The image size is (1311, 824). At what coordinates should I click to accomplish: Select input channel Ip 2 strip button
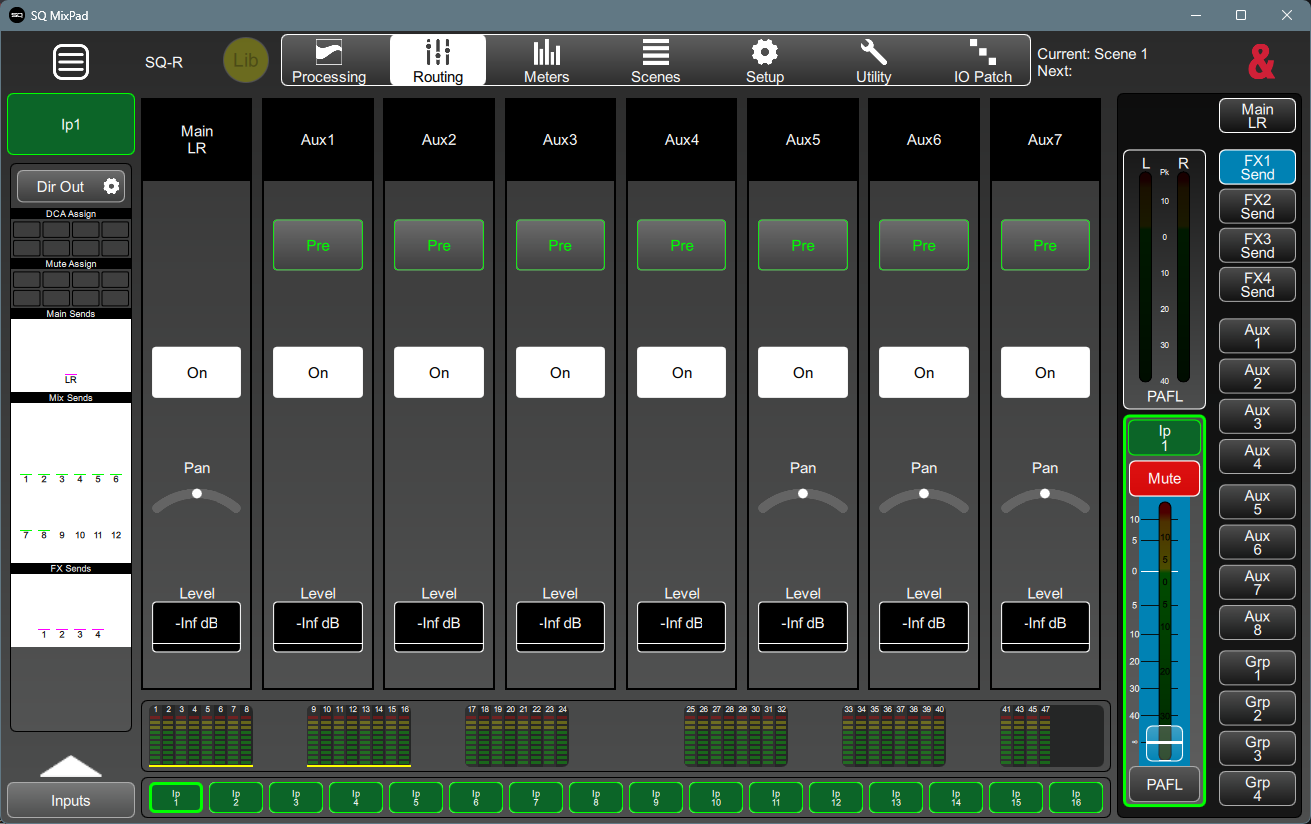[x=236, y=797]
